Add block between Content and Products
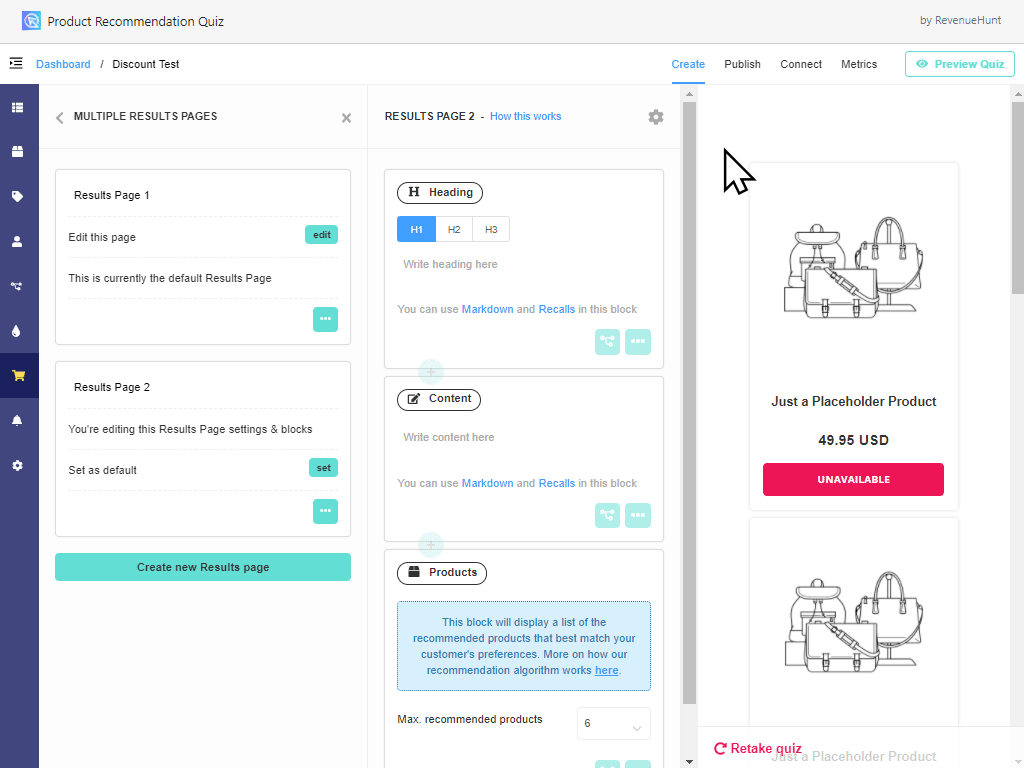This screenshot has height=768, width=1024. click(431, 545)
